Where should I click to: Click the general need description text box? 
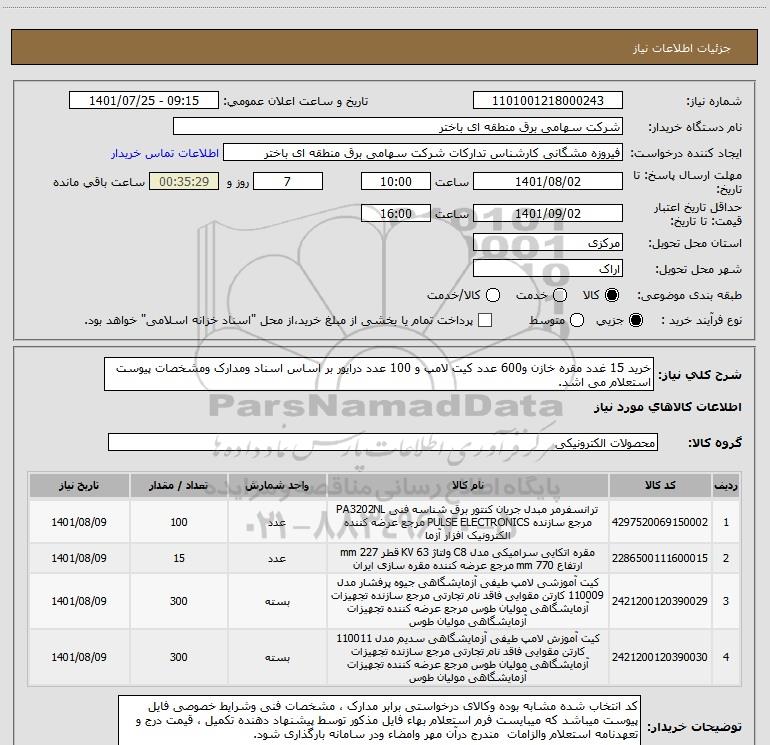(379, 374)
